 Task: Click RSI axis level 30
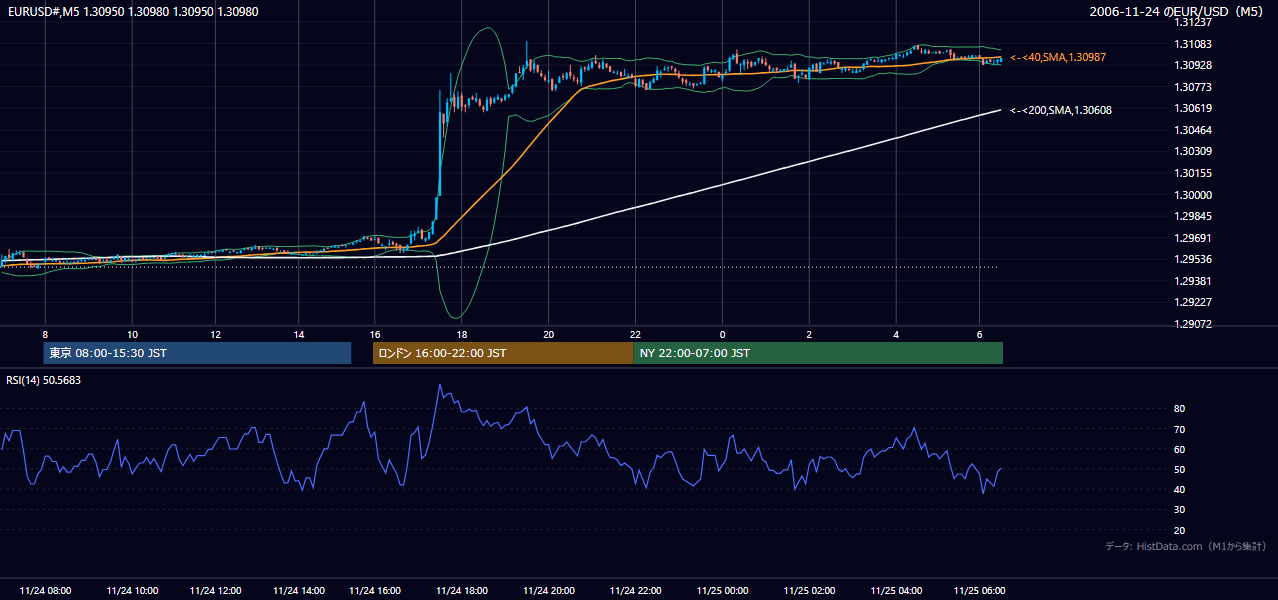[1180, 510]
